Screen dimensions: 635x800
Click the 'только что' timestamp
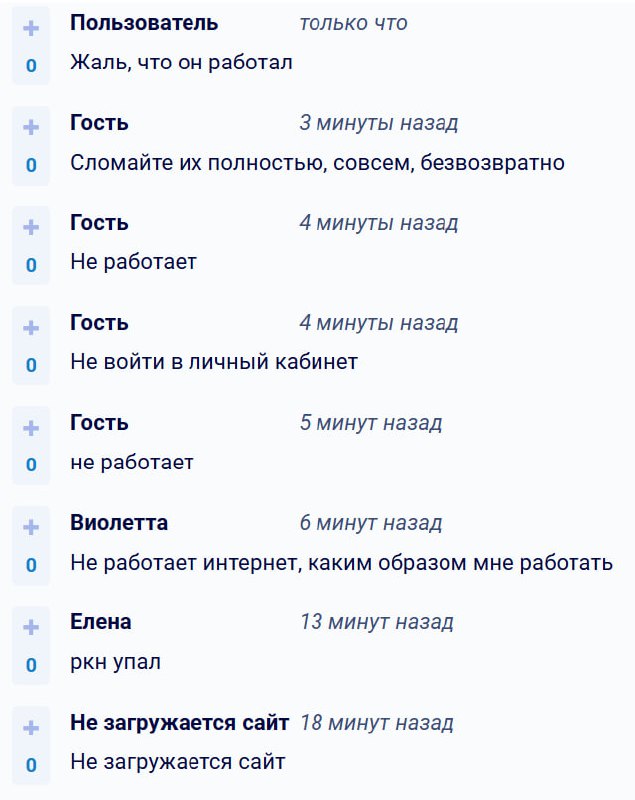coord(353,23)
